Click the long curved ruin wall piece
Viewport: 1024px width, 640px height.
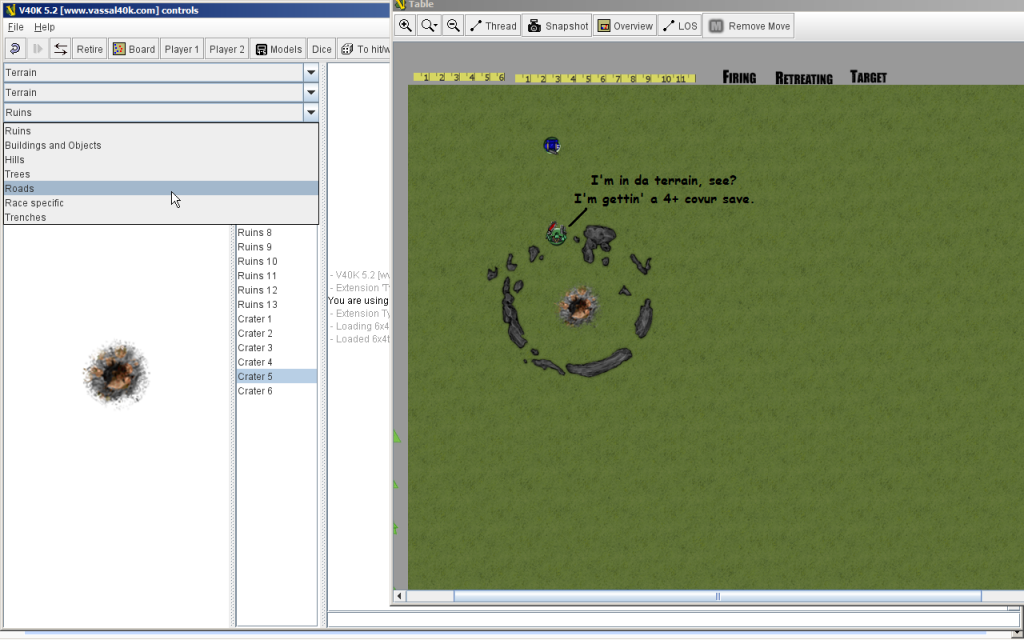[x=599, y=363]
